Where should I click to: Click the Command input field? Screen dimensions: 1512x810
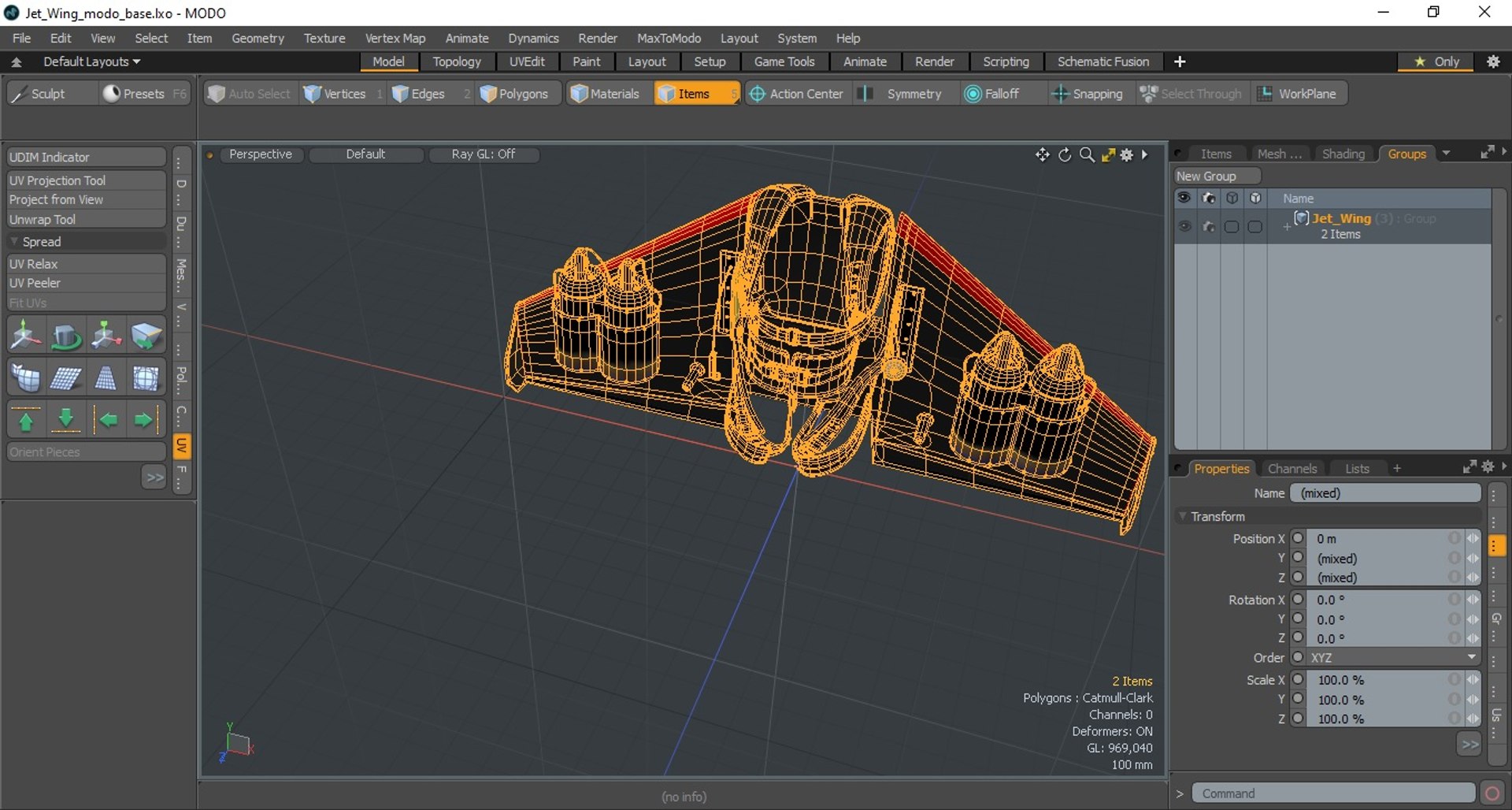pos(1334,793)
